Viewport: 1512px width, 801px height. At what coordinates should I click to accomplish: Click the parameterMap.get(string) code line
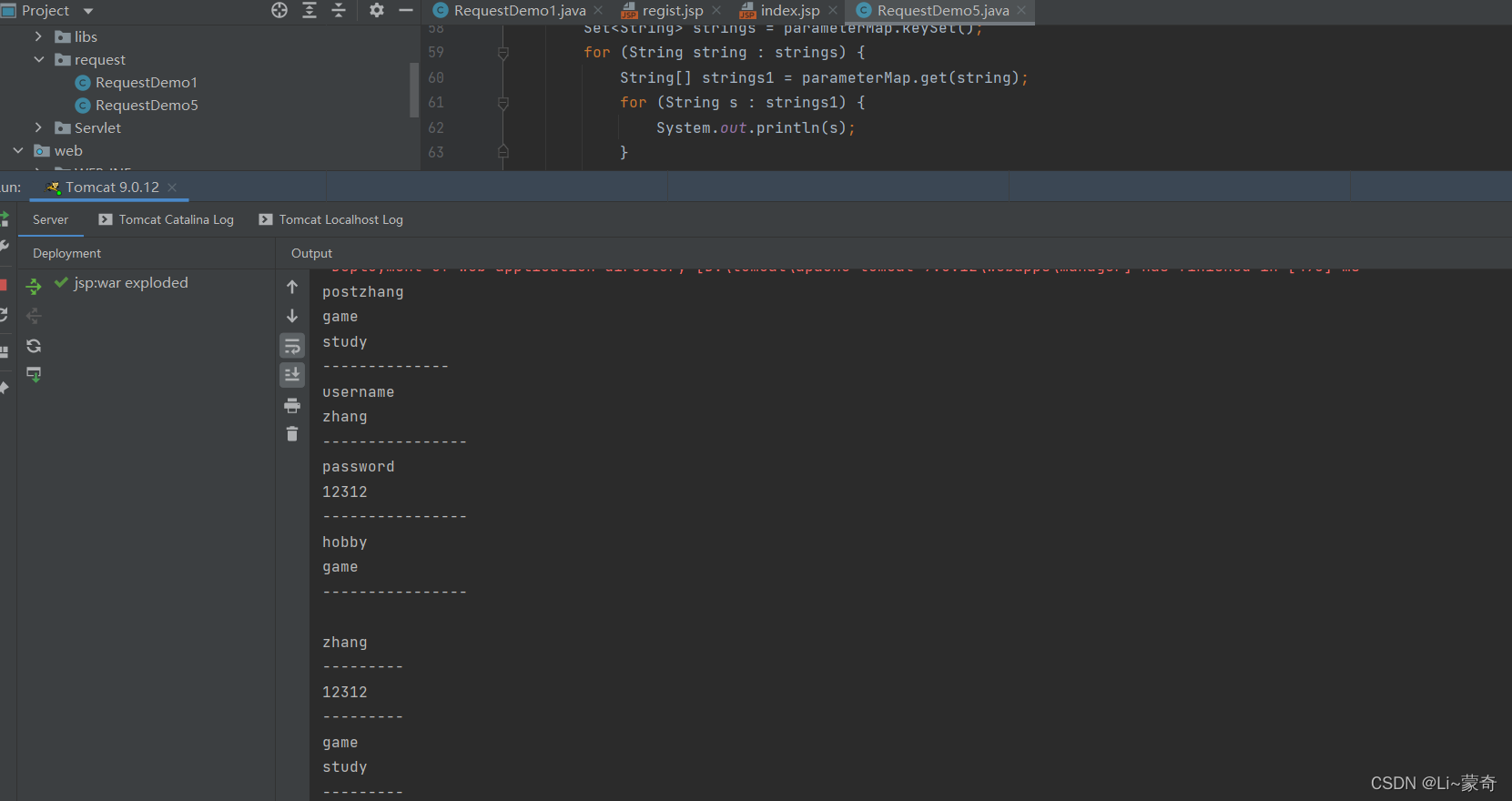coord(824,78)
